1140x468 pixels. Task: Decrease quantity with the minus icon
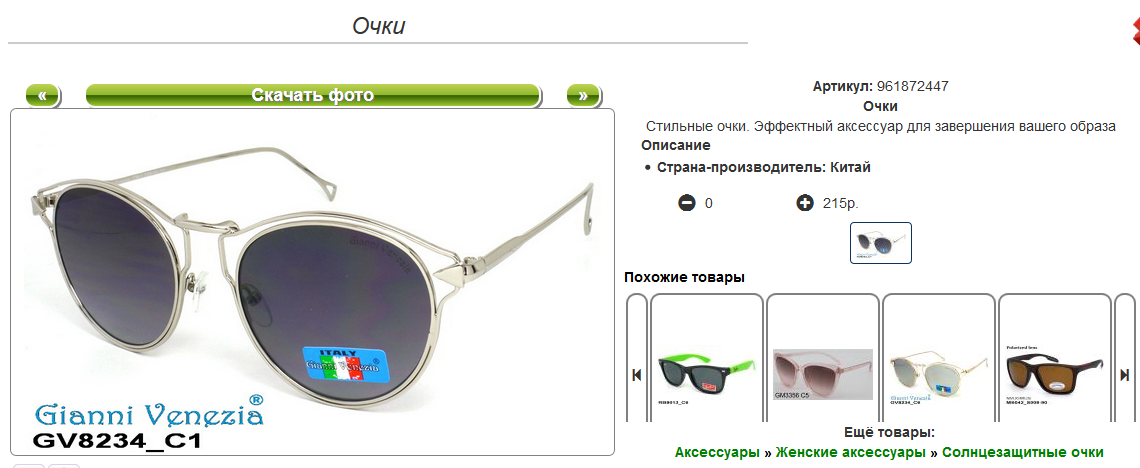[687, 203]
